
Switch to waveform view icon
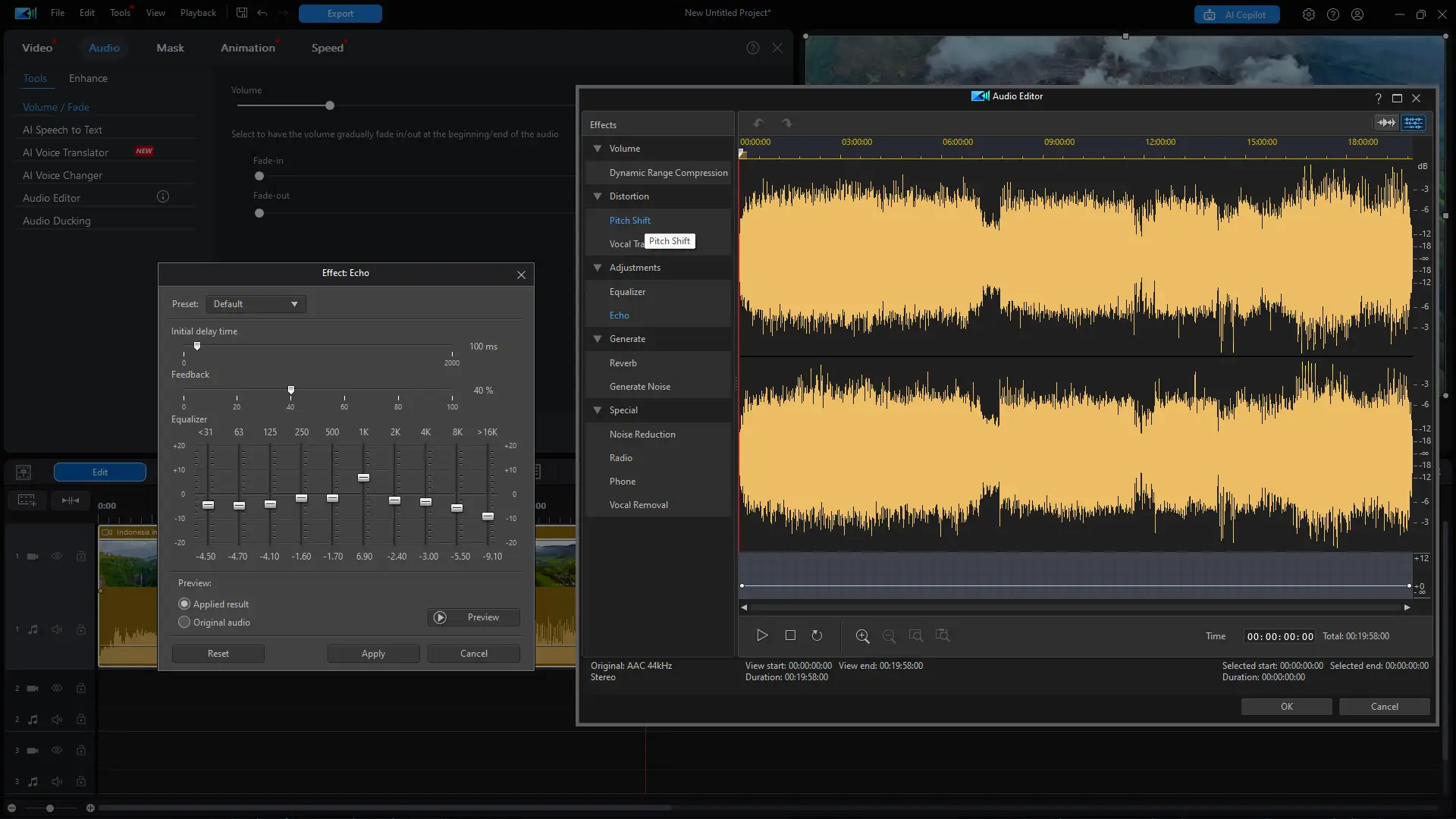(1386, 123)
